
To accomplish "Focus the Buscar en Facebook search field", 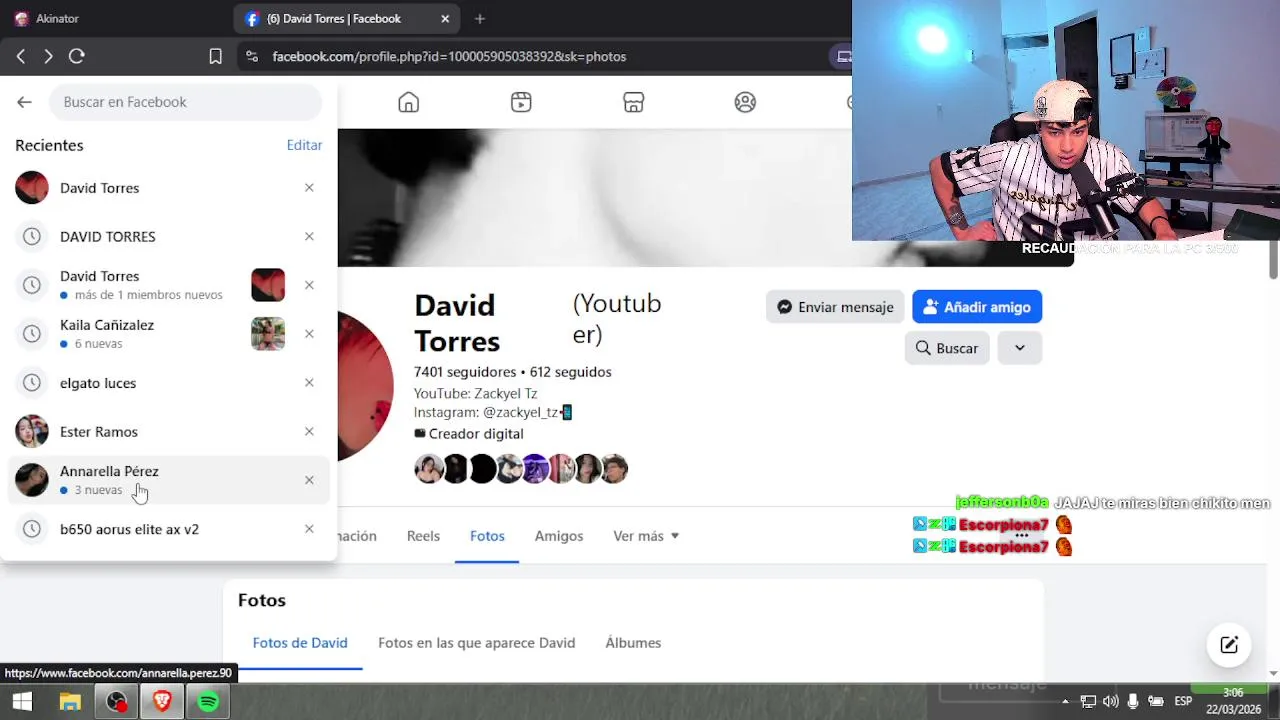I will (185, 102).
